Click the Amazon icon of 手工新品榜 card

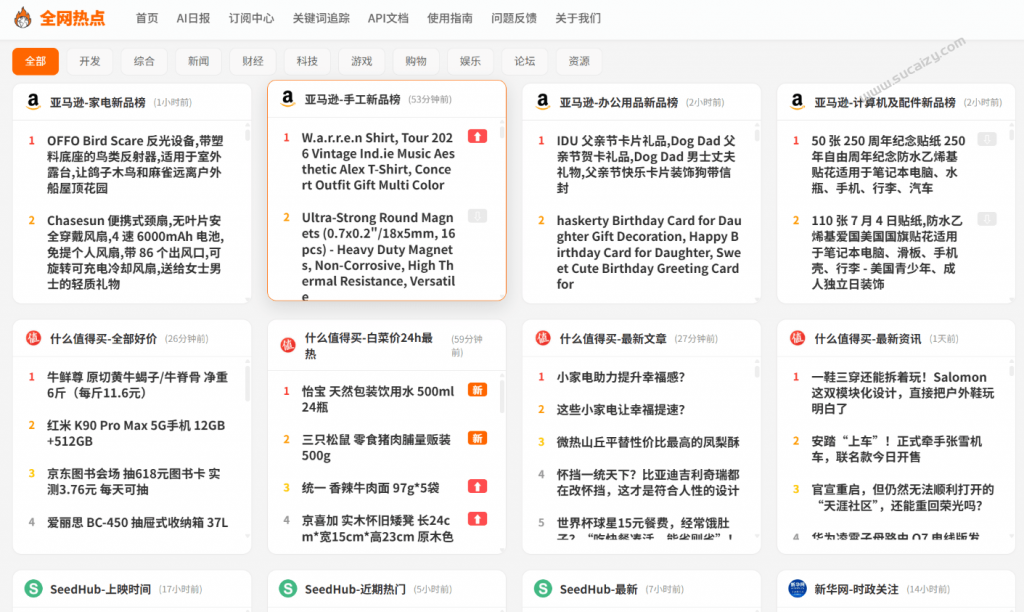287,99
